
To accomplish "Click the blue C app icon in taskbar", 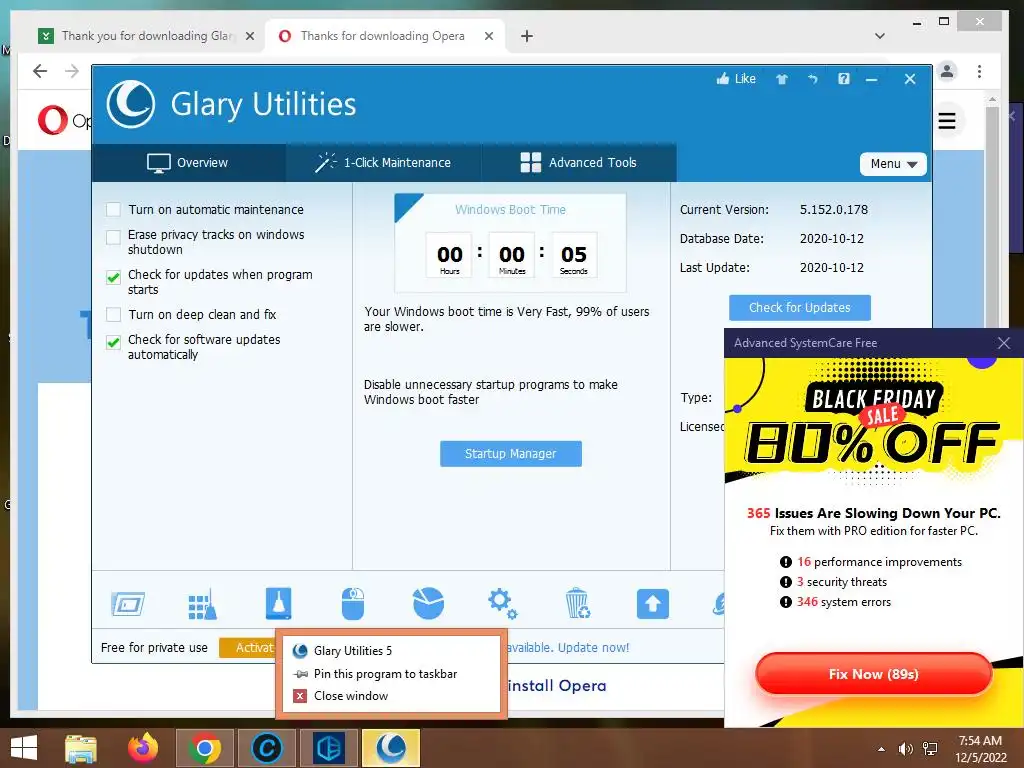I will (x=266, y=748).
